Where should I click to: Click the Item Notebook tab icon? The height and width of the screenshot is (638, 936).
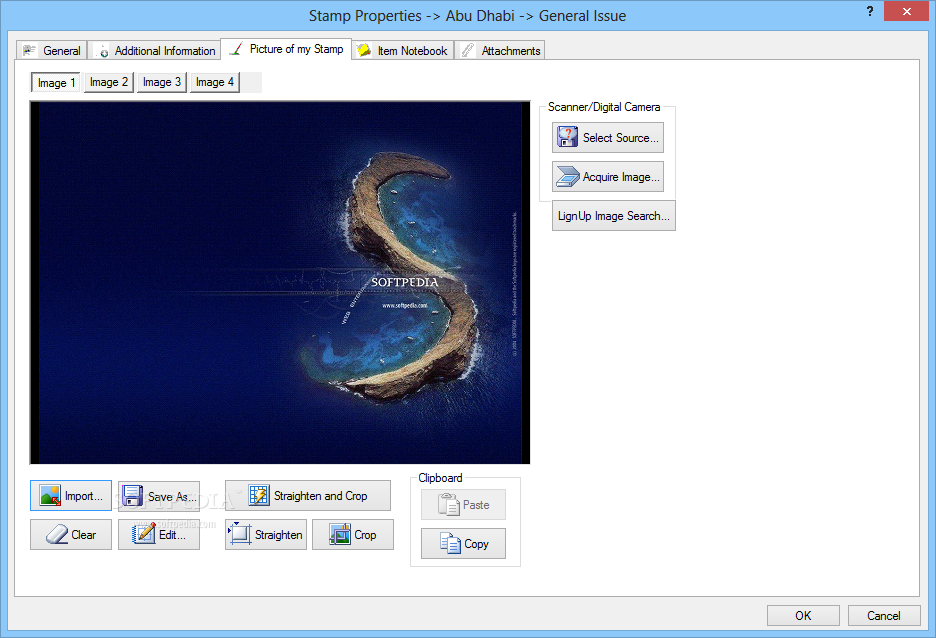pos(364,51)
